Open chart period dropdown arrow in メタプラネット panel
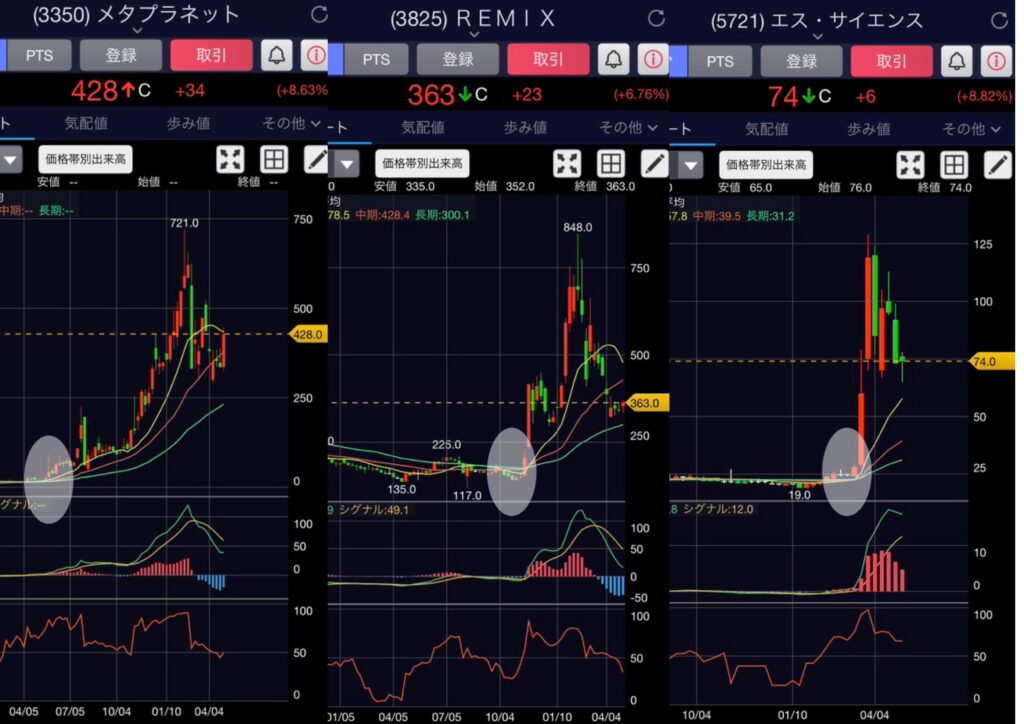The width and height of the screenshot is (1024, 724). 11,159
